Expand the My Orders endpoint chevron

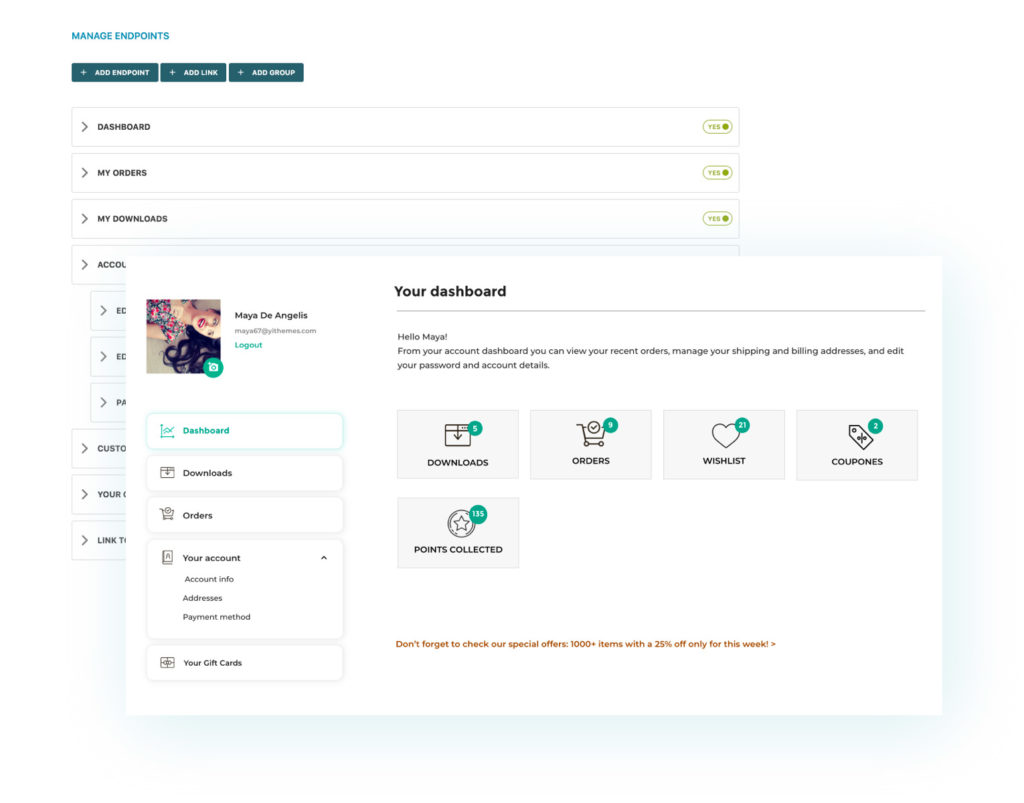point(85,173)
